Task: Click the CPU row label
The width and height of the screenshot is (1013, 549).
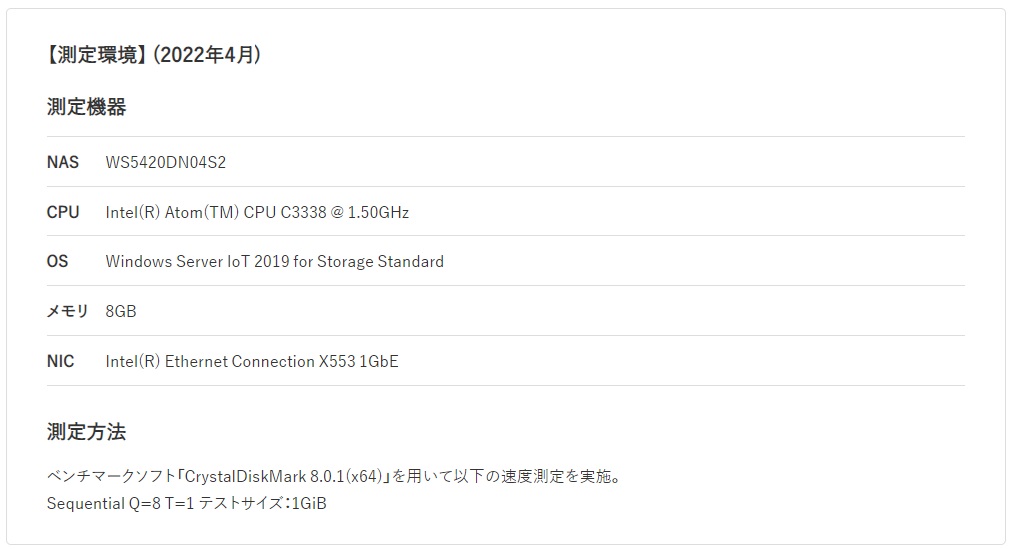Action: [x=63, y=212]
